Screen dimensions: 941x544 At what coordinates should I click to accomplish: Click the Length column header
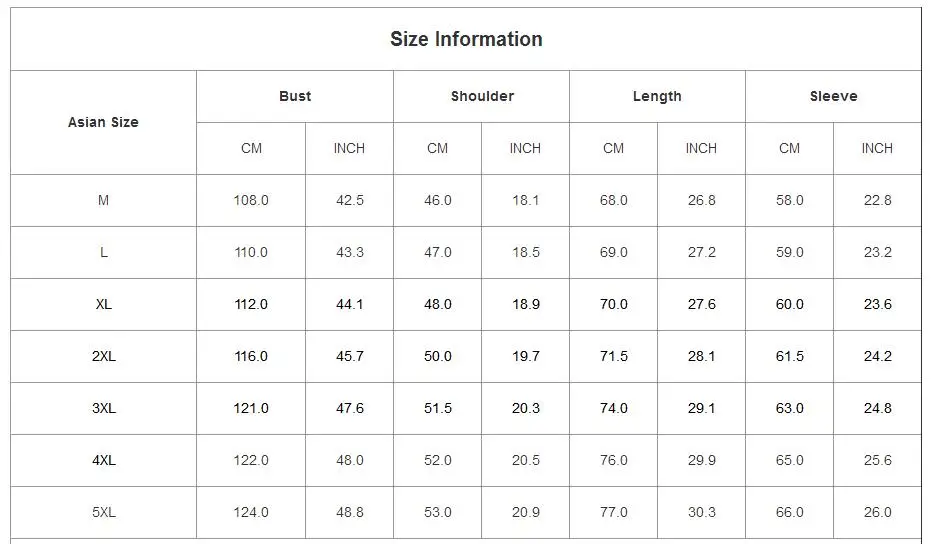(657, 96)
